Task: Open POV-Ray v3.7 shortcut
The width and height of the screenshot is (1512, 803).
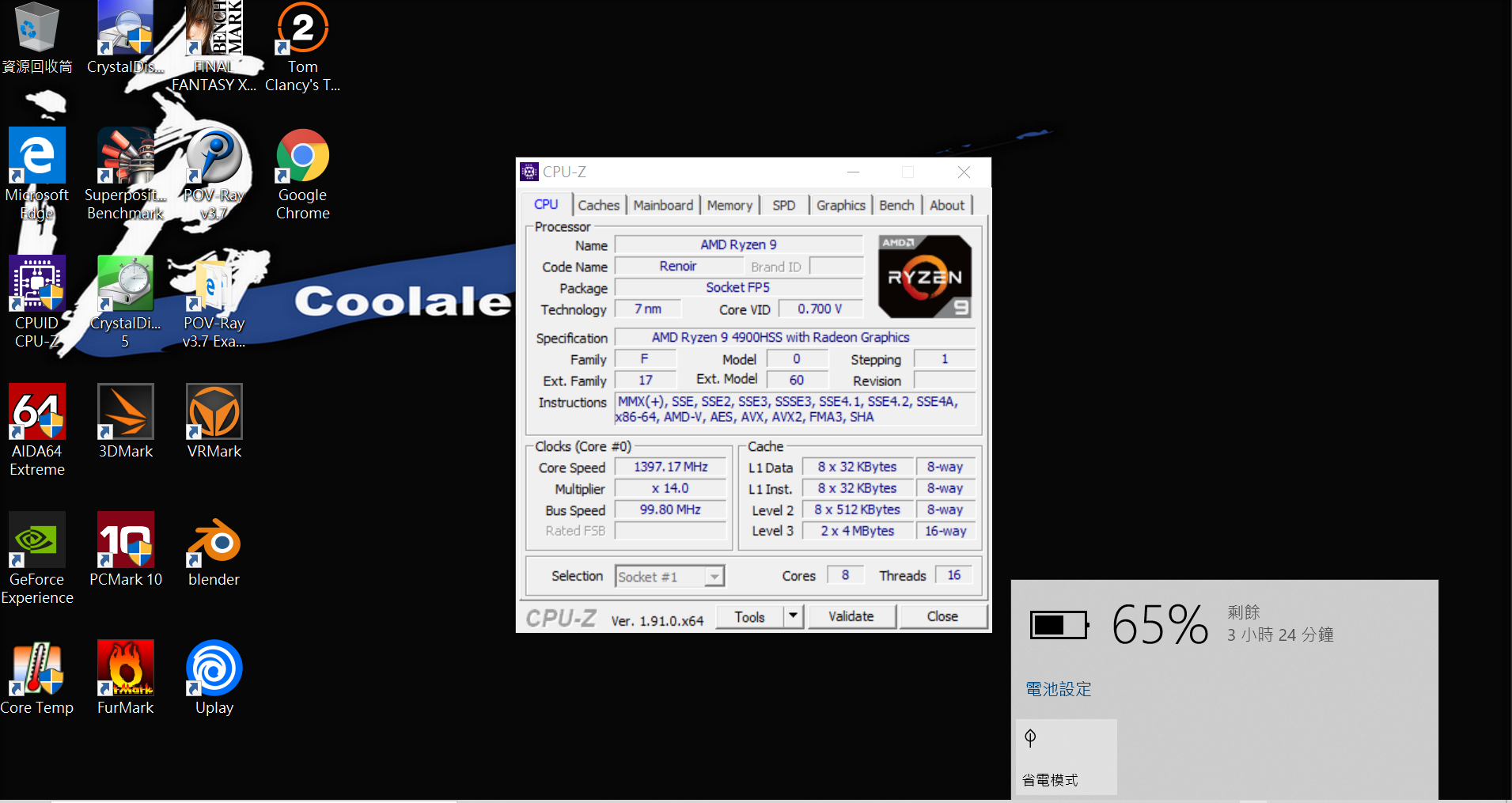Action: click(x=214, y=174)
